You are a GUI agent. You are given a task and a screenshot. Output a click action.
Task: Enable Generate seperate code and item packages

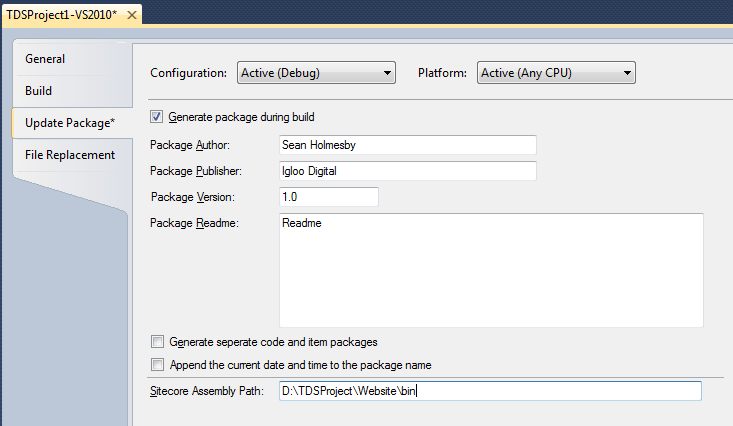[157, 342]
